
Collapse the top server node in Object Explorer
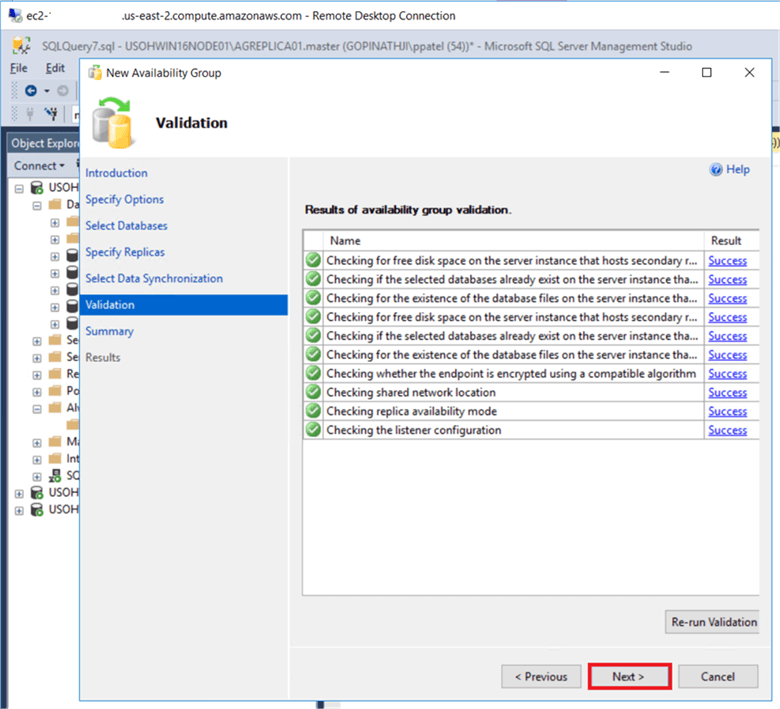click(x=19, y=187)
